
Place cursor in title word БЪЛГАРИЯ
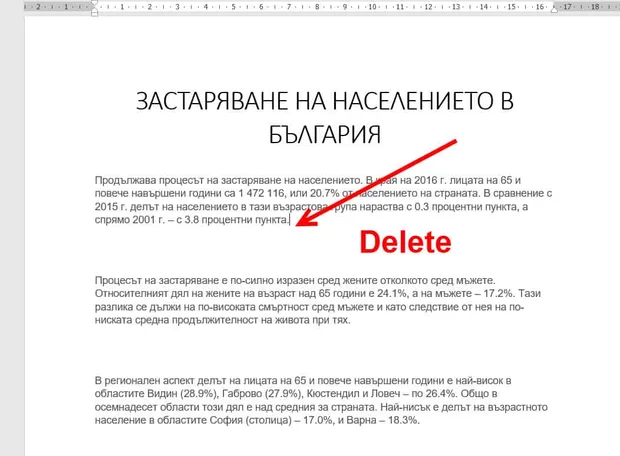[325, 134]
